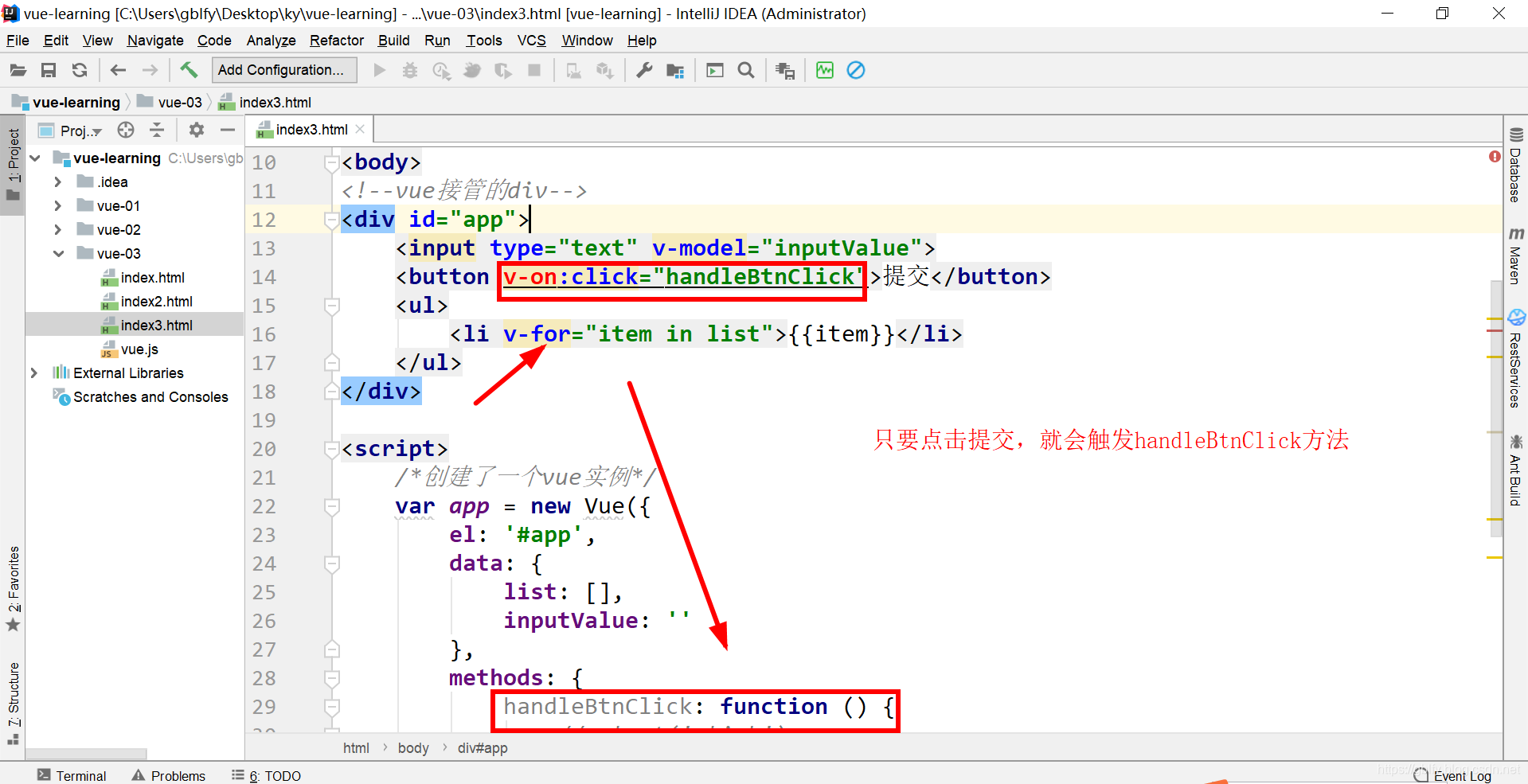This screenshot has width=1528, height=784.
Task: Collapse the vue-03 folder
Action: [x=58, y=254]
